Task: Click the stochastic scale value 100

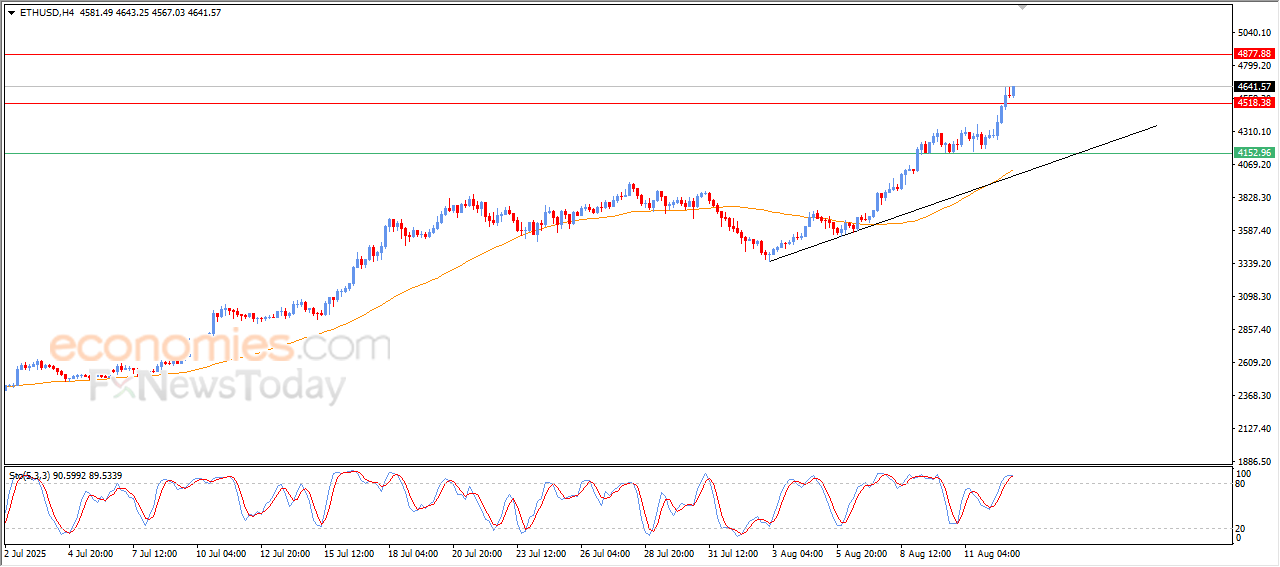Action: click(1243, 473)
